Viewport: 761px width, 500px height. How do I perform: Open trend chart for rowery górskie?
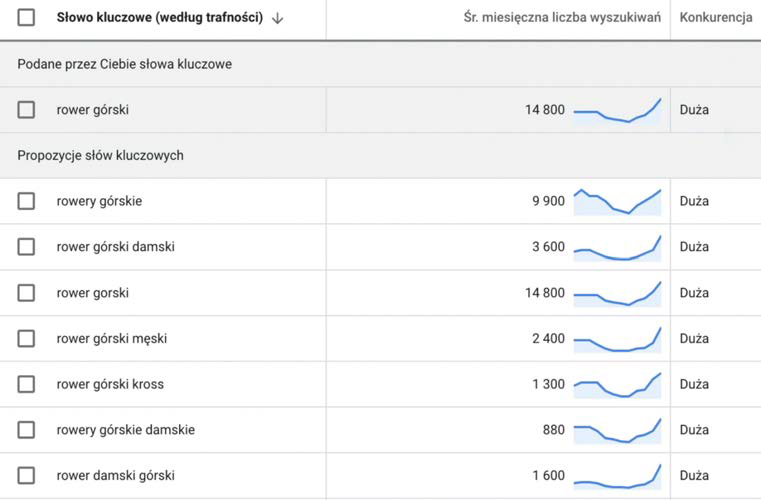tap(617, 201)
